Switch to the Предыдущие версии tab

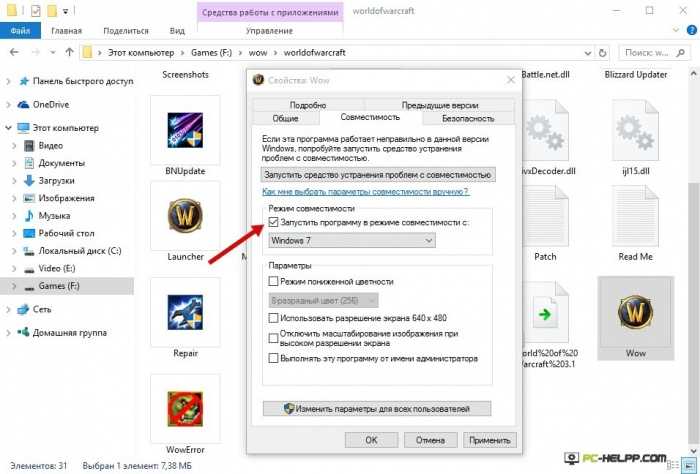point(440,105)
